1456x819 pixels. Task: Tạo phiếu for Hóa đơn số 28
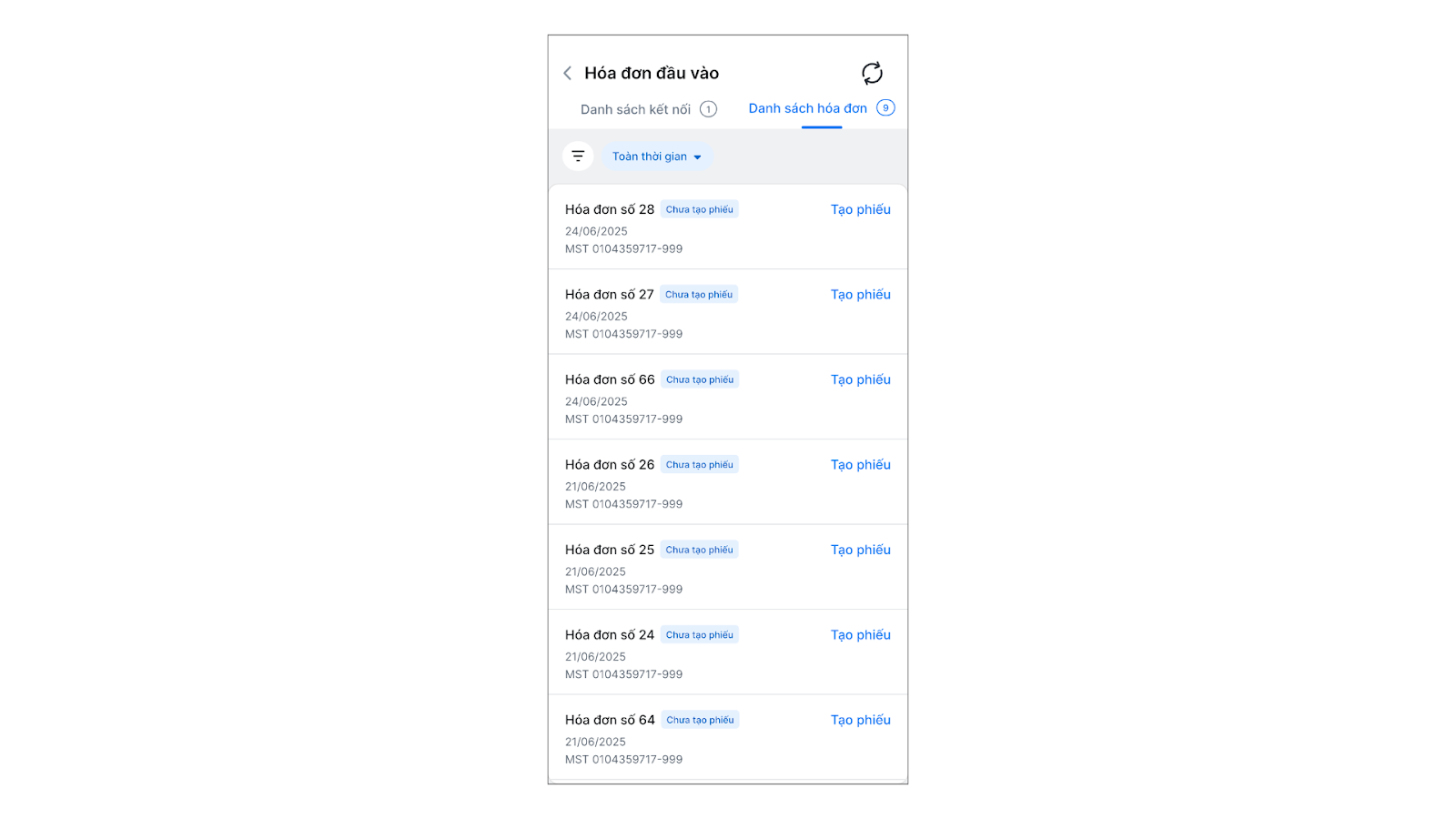[x=860, y=209]
